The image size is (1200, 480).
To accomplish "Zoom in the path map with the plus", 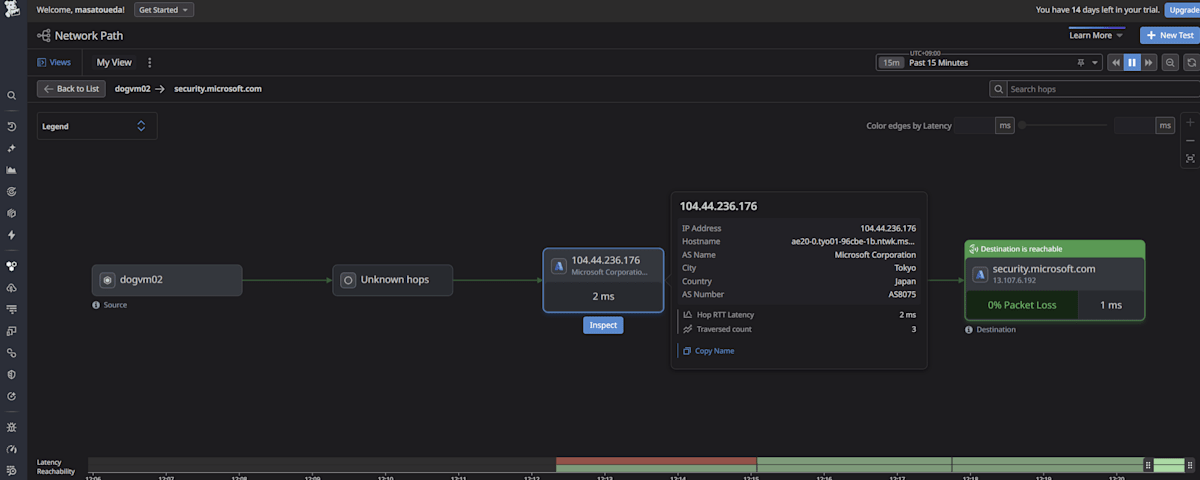I will click(1190, 122).
